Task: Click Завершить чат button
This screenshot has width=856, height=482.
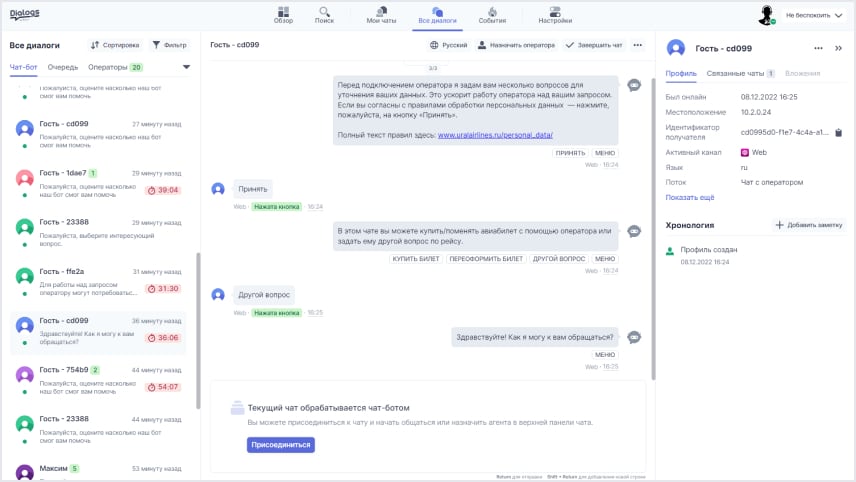Action: (x=593, y=45)
